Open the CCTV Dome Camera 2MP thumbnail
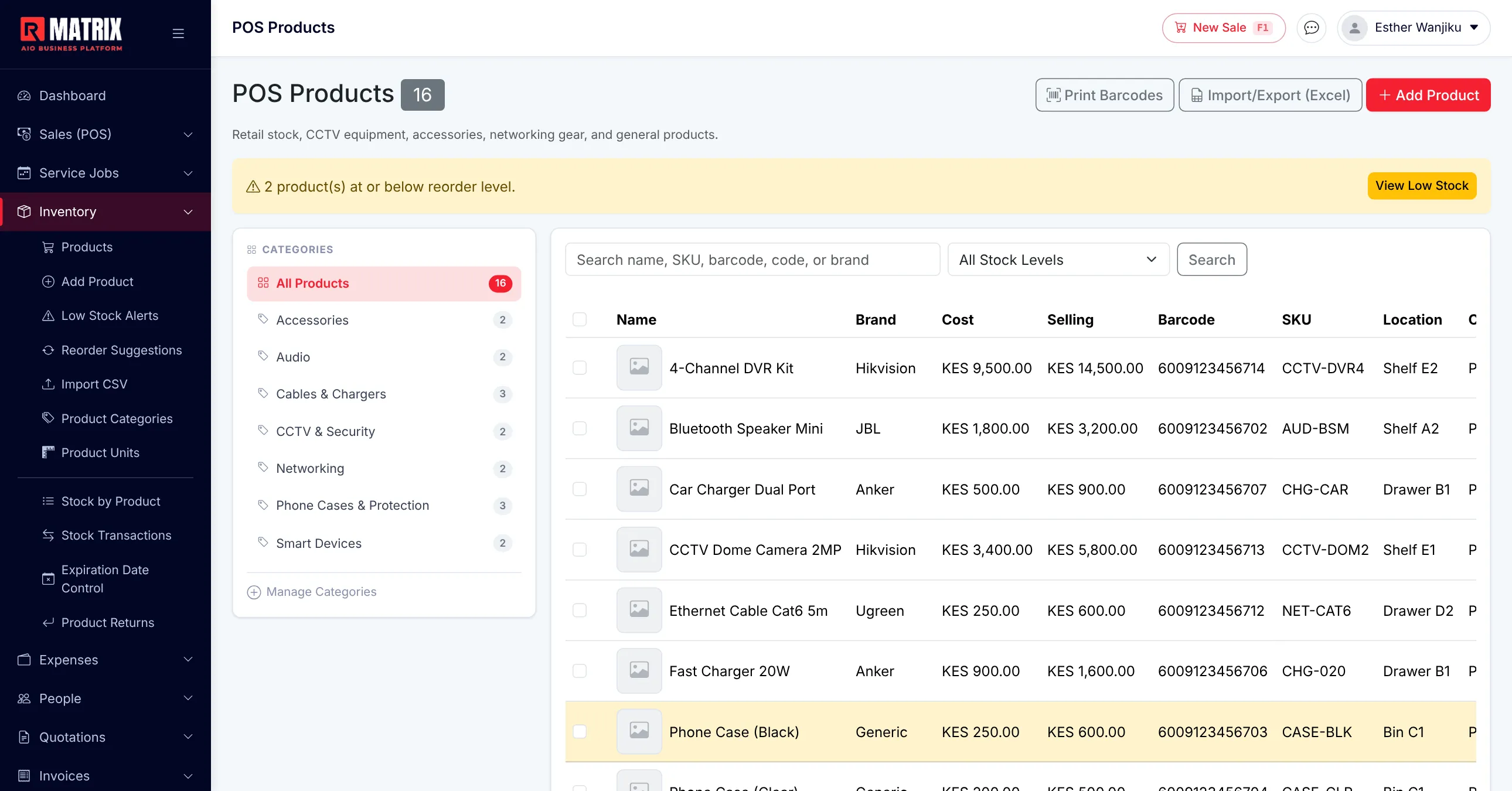 pos(639,550)
